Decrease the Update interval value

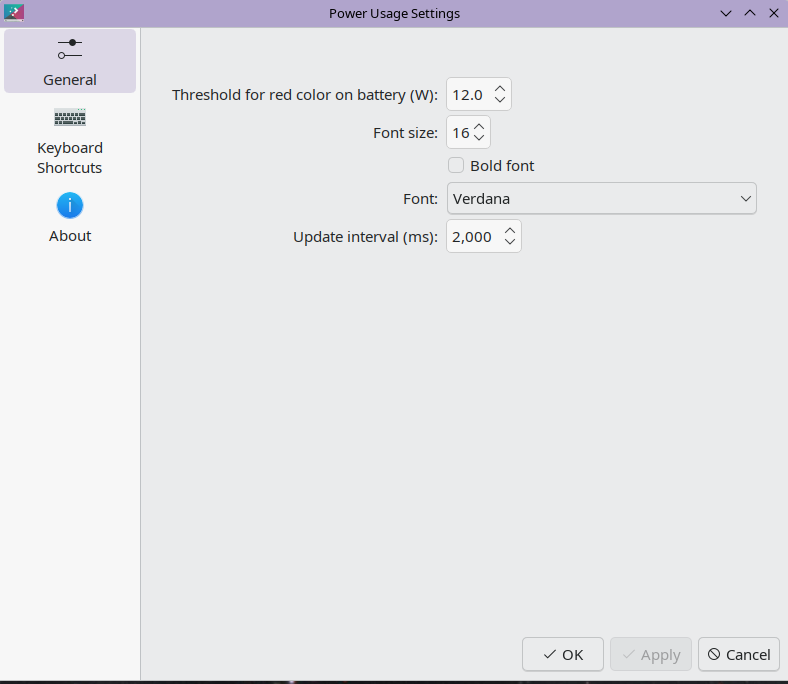point(510,242)
